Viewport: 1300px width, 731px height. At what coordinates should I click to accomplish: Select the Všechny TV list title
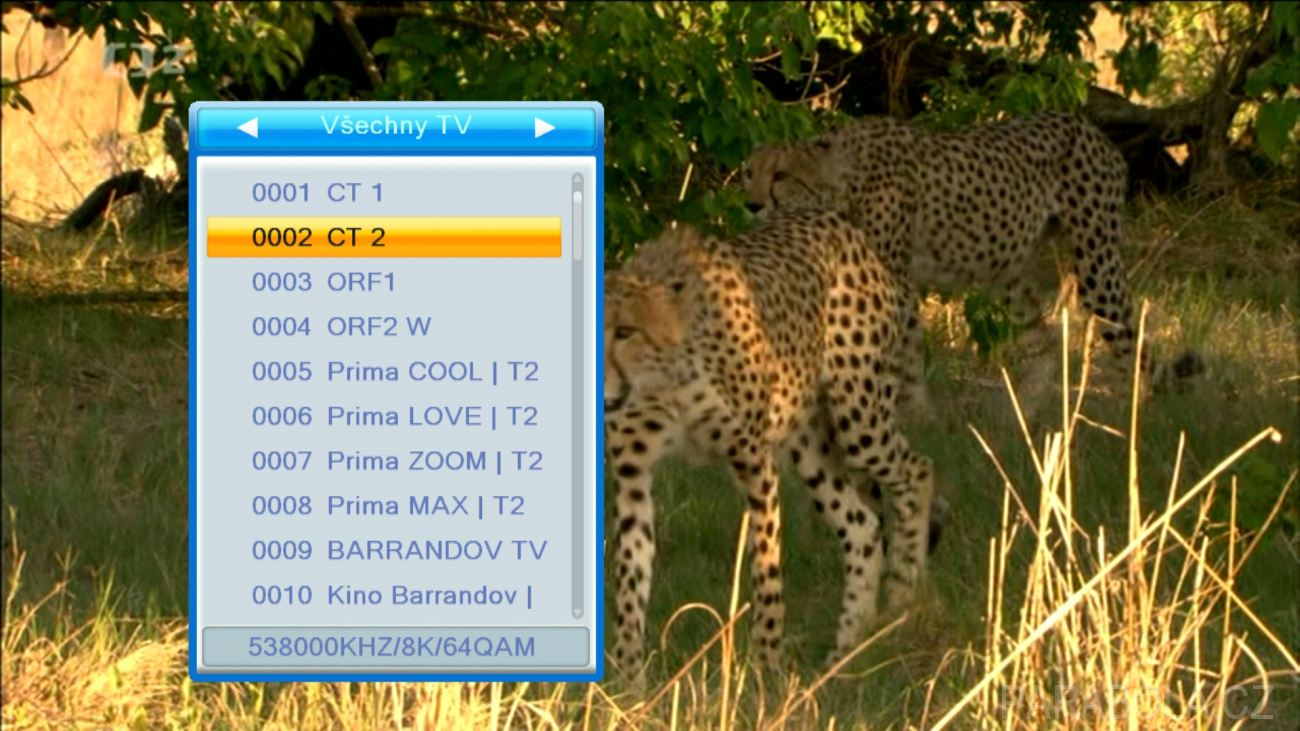coord(396,126)
